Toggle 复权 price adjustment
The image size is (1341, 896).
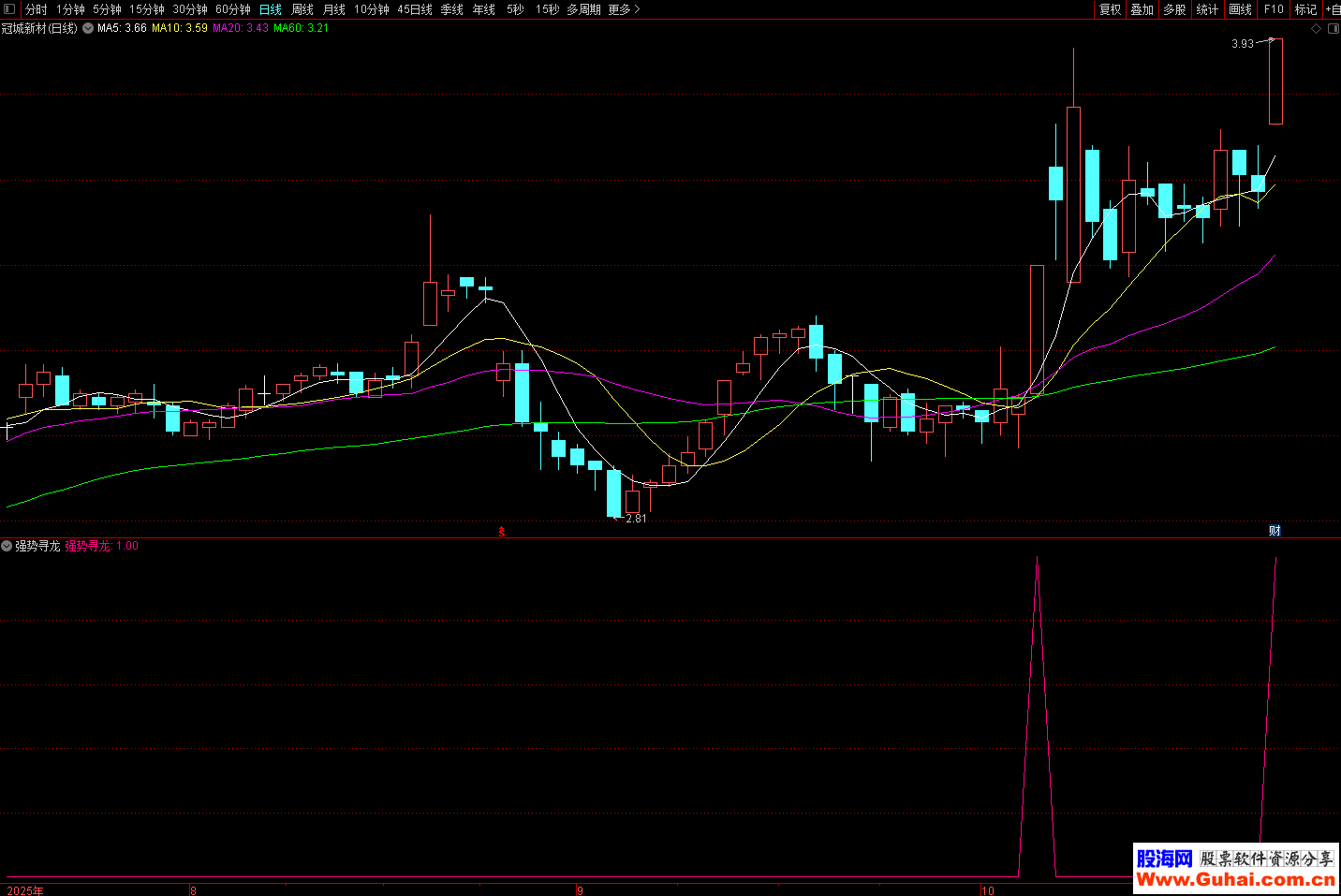(1110, 9)
